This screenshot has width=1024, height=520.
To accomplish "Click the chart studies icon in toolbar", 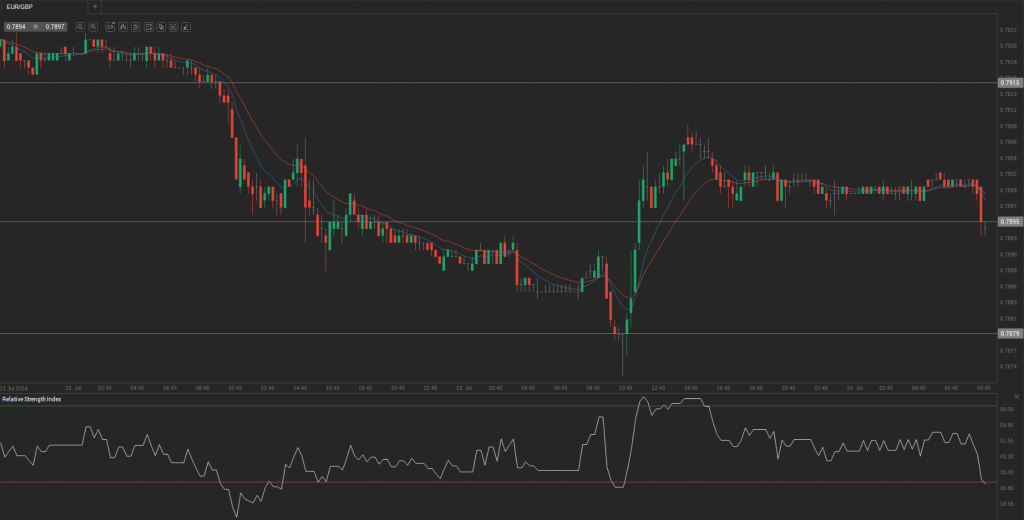I will pyautogui.click(x=148, y=27).
